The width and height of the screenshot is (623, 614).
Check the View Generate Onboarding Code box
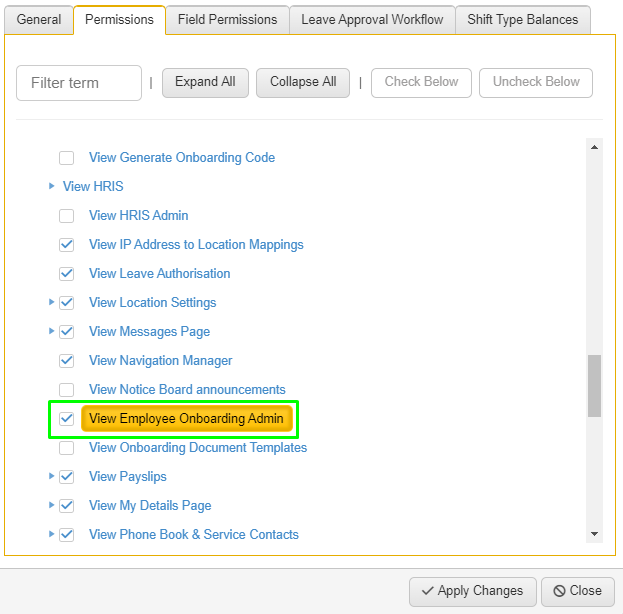[66, 158]
